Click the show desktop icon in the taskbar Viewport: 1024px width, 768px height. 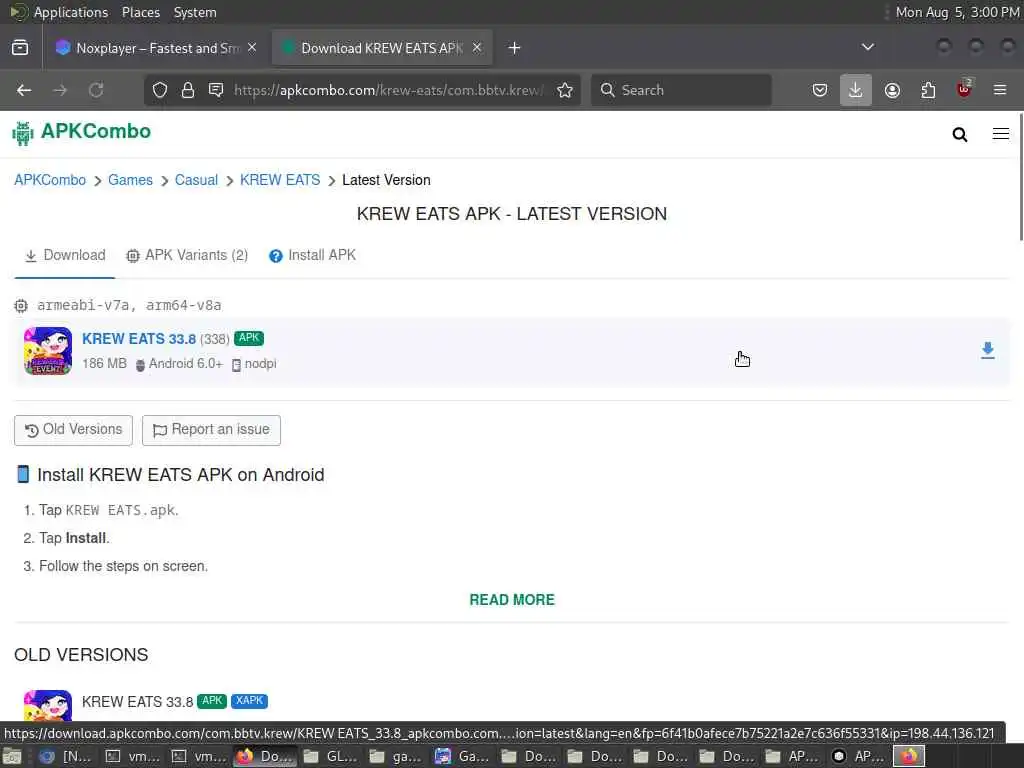tap(12, 757)
